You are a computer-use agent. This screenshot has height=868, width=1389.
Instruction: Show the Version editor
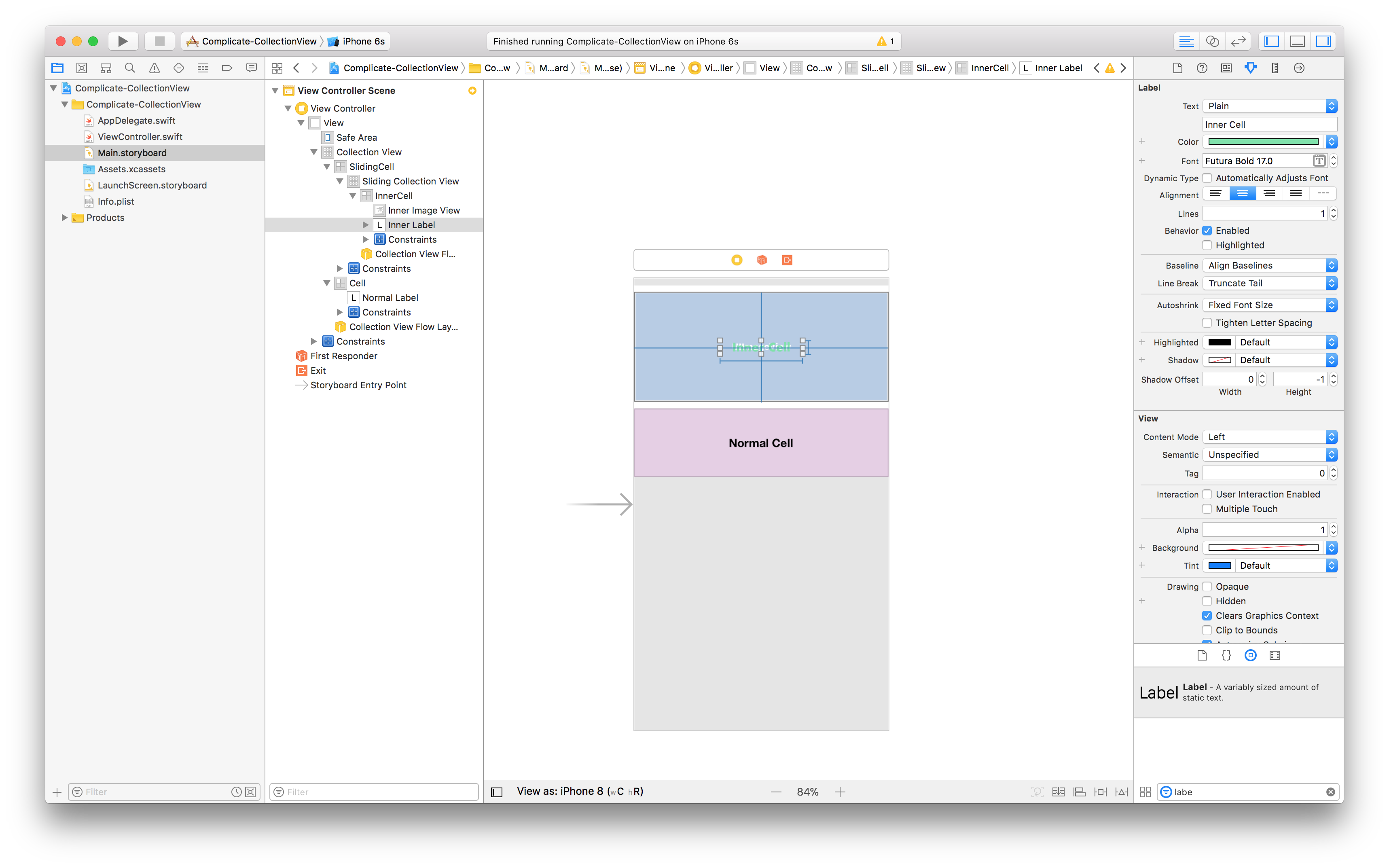pos(1238,41)
